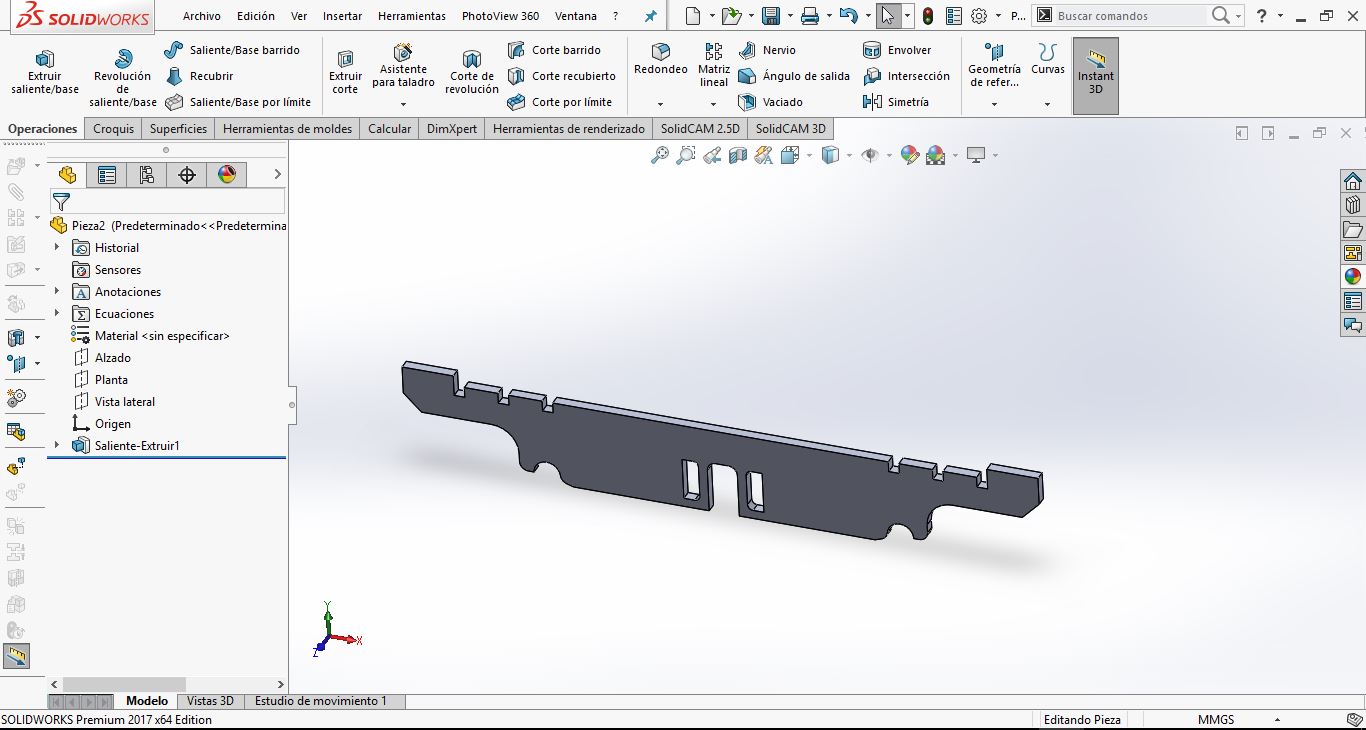Select the Origen tree item
This screenshot has height=730, width=1366.
coord(113,423)
